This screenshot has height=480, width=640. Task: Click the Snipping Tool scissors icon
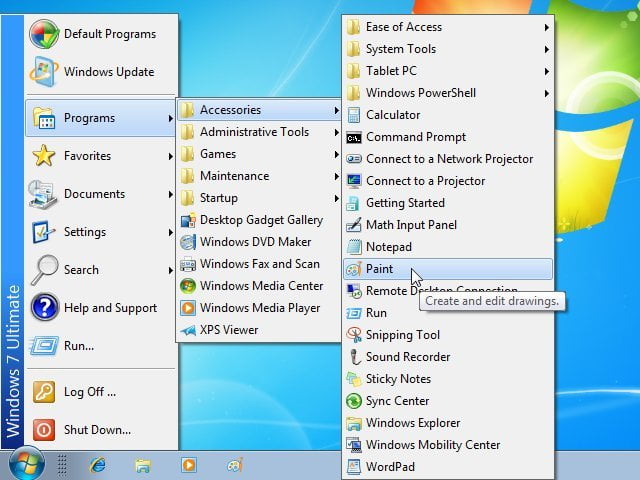pyautogui.click(x=354, y=335)
